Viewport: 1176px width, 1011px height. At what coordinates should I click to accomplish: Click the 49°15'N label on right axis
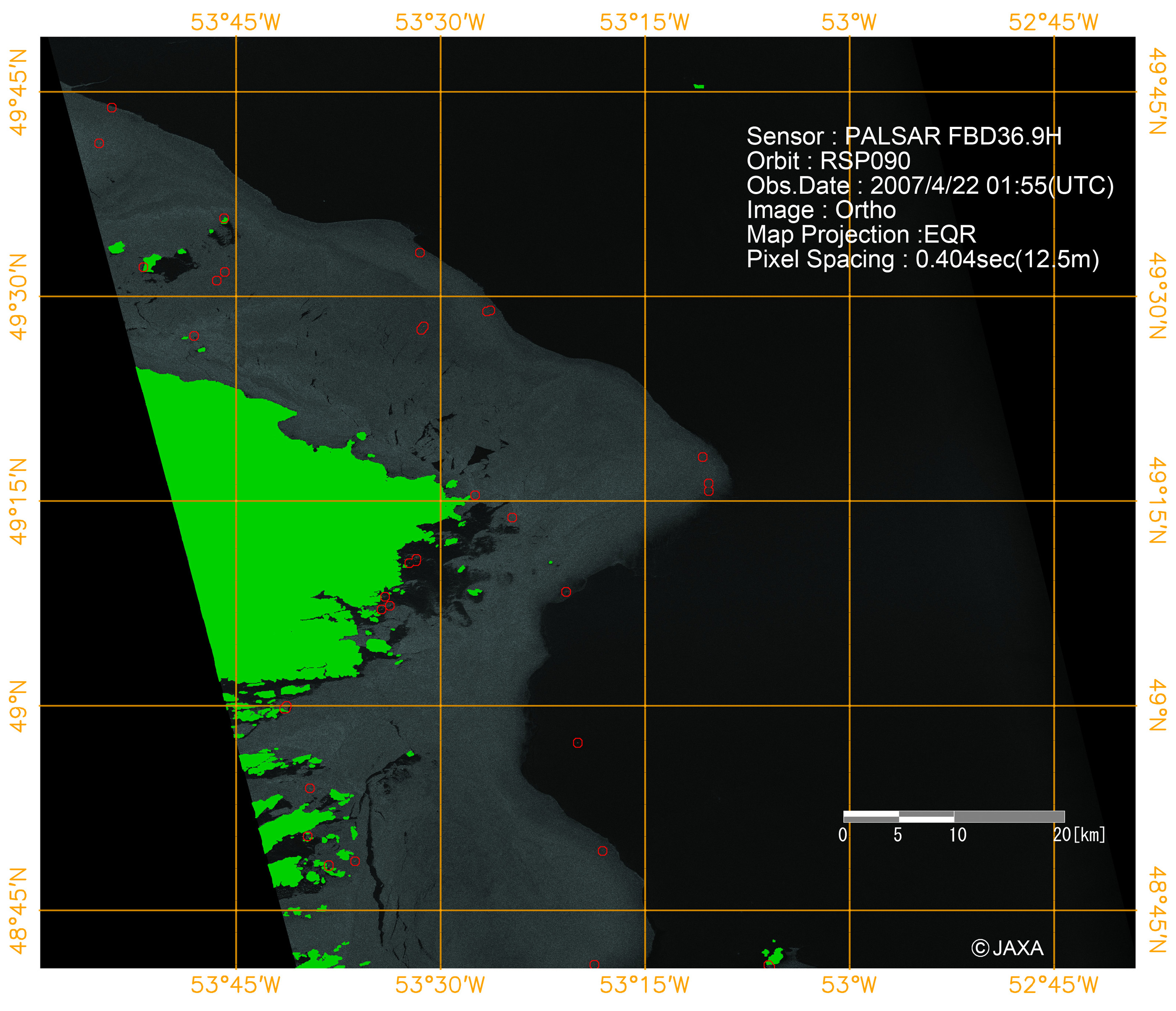point(1158,500)
